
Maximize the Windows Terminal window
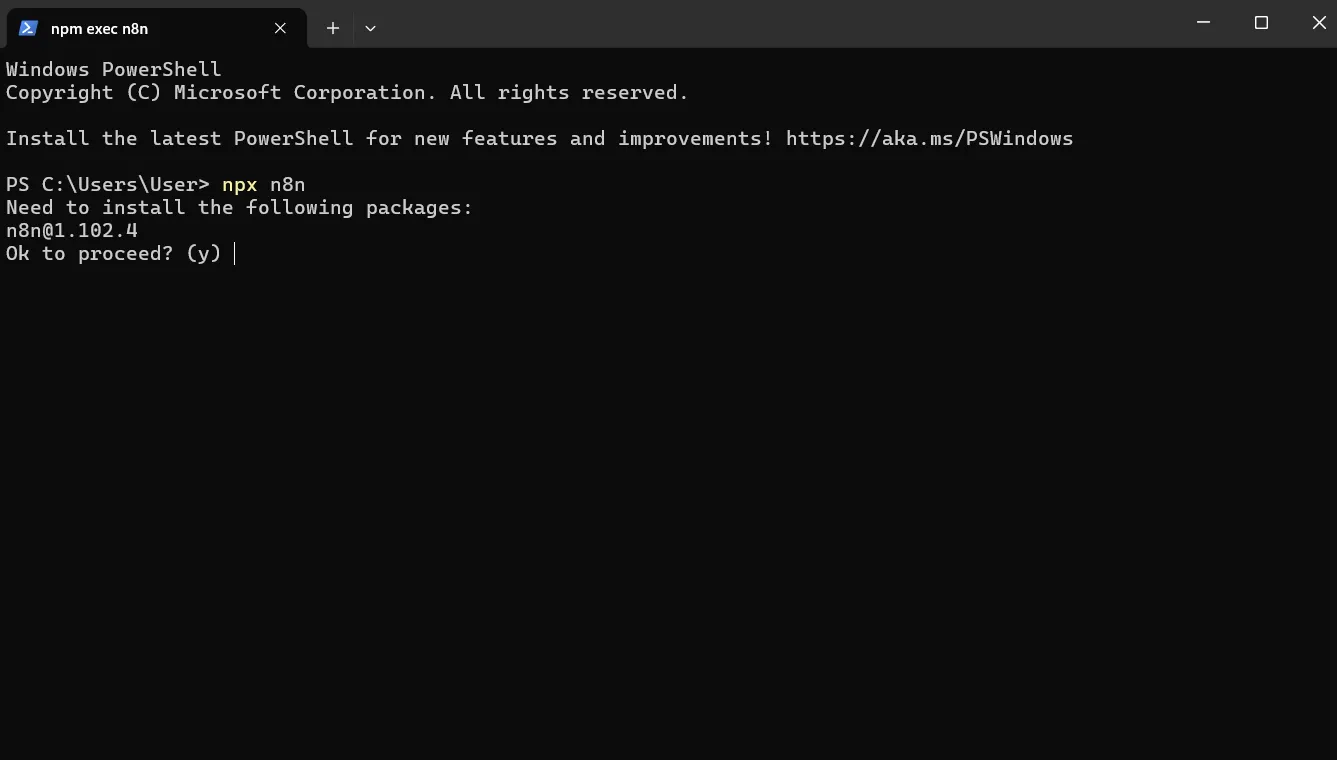(1261, 23)
